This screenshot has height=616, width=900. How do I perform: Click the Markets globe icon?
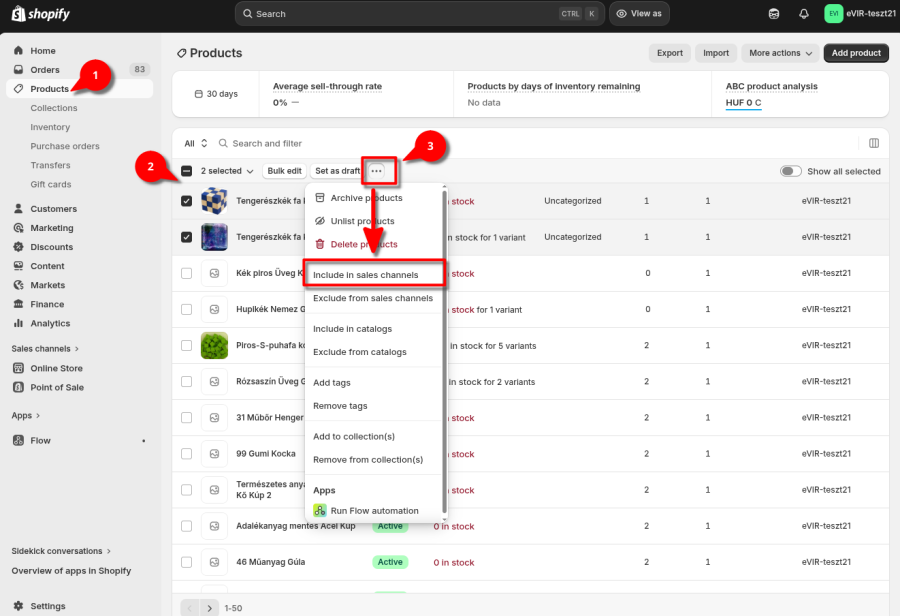pyautogui.click(x=18, y=285)
